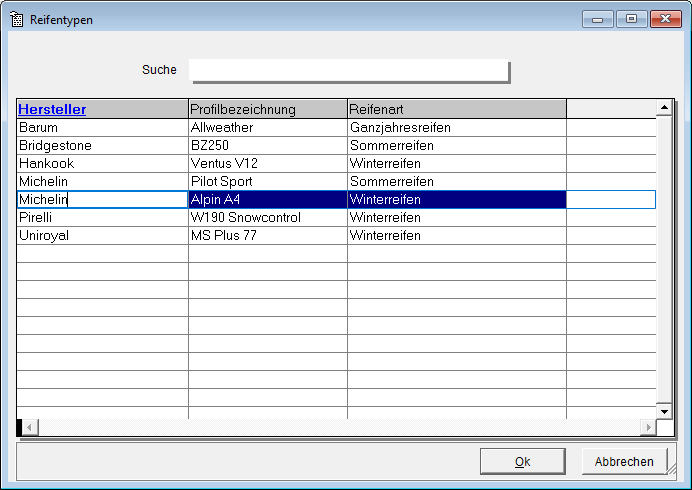The image size is (692, 490).
Task: Select the Hankook manufacturer cell
Action: pyautogui.click(x=102, y=164)
